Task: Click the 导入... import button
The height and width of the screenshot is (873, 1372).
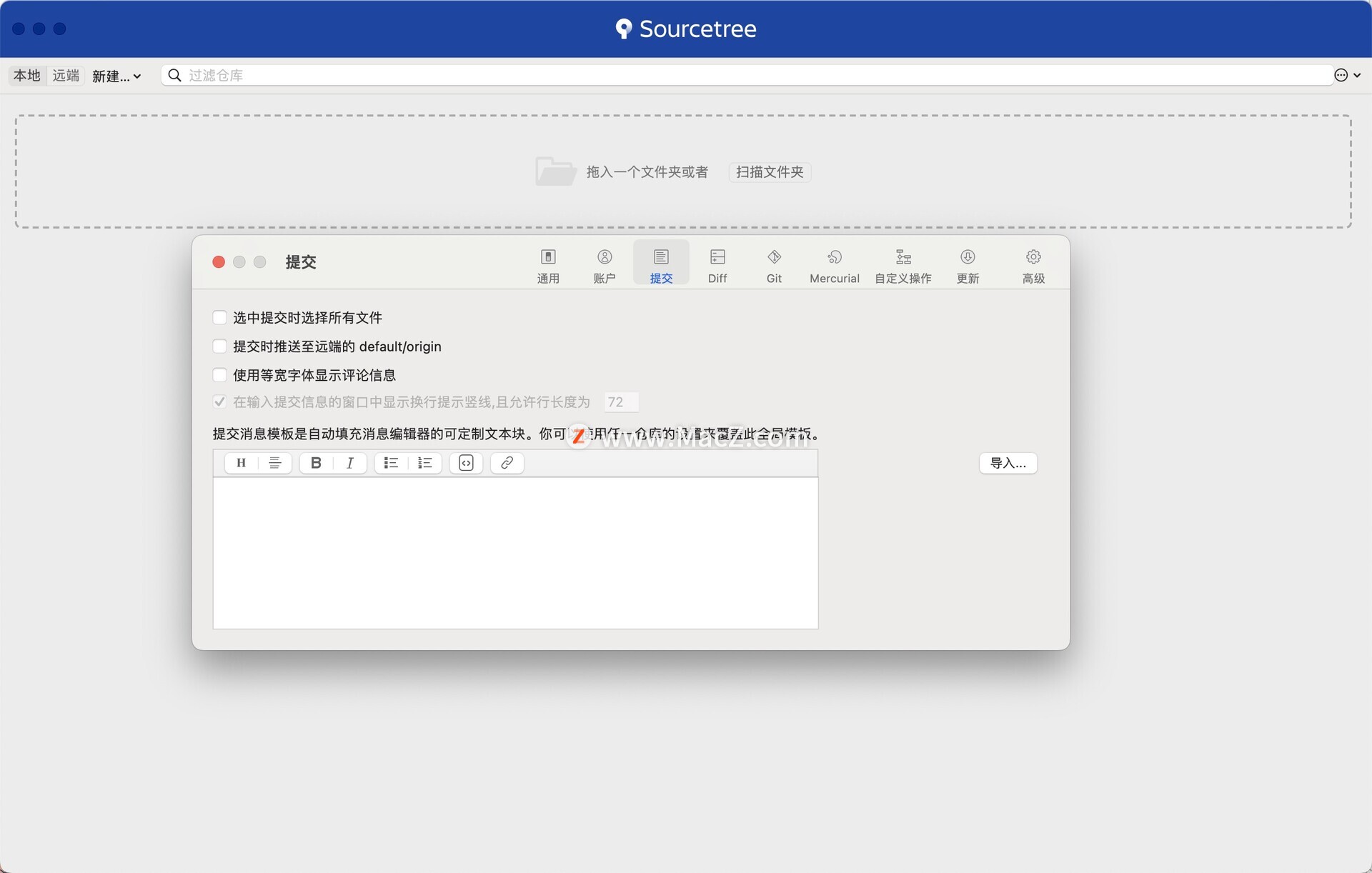Action: pyautogui.click(x=1008, y=463)
